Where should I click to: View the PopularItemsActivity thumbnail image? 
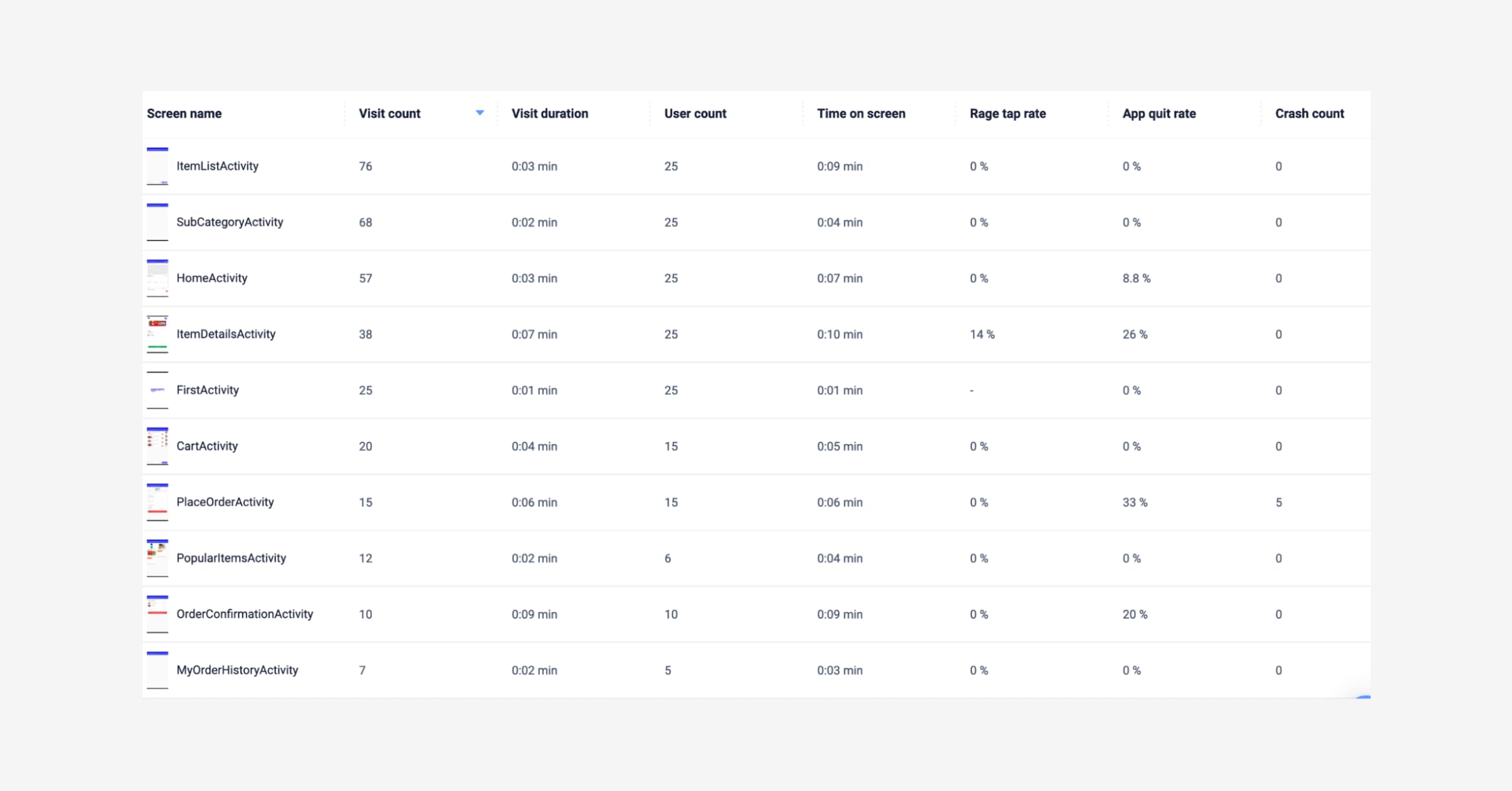157,558
